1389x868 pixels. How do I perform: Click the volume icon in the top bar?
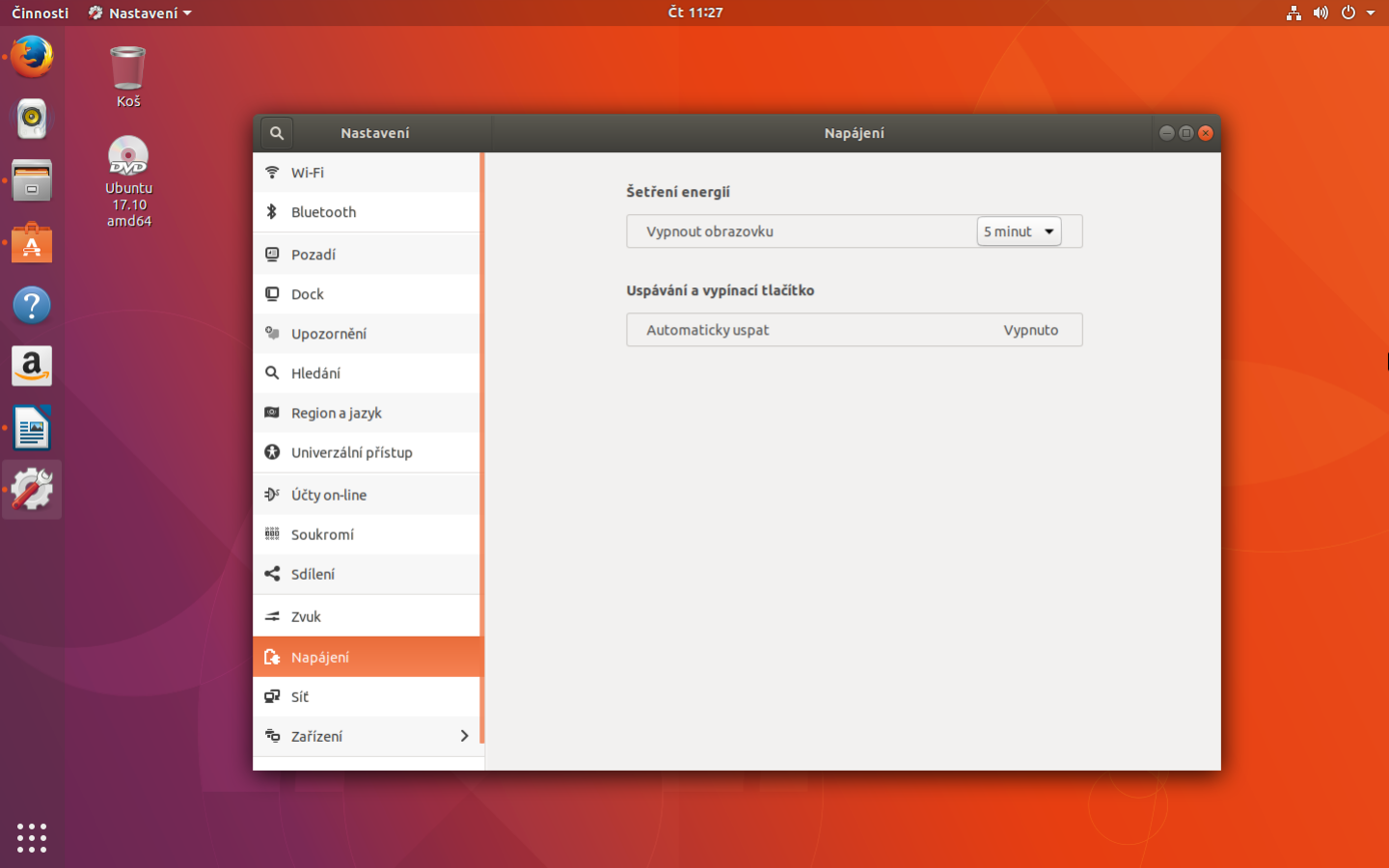pyautogui.click(x=1321, y=13)
